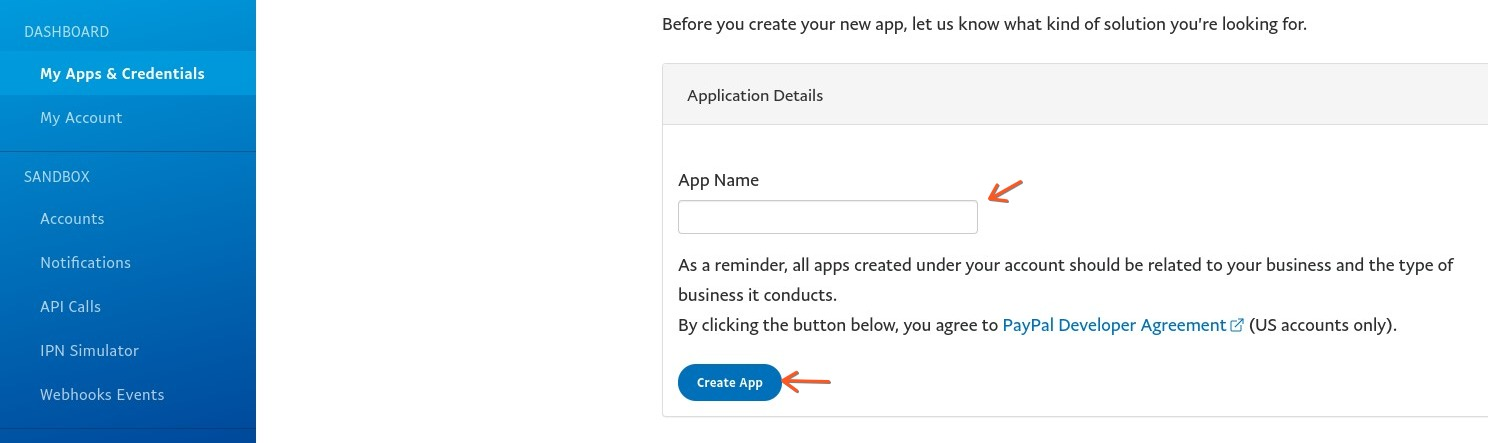Click the Application Details panel header

click(755, 96)
